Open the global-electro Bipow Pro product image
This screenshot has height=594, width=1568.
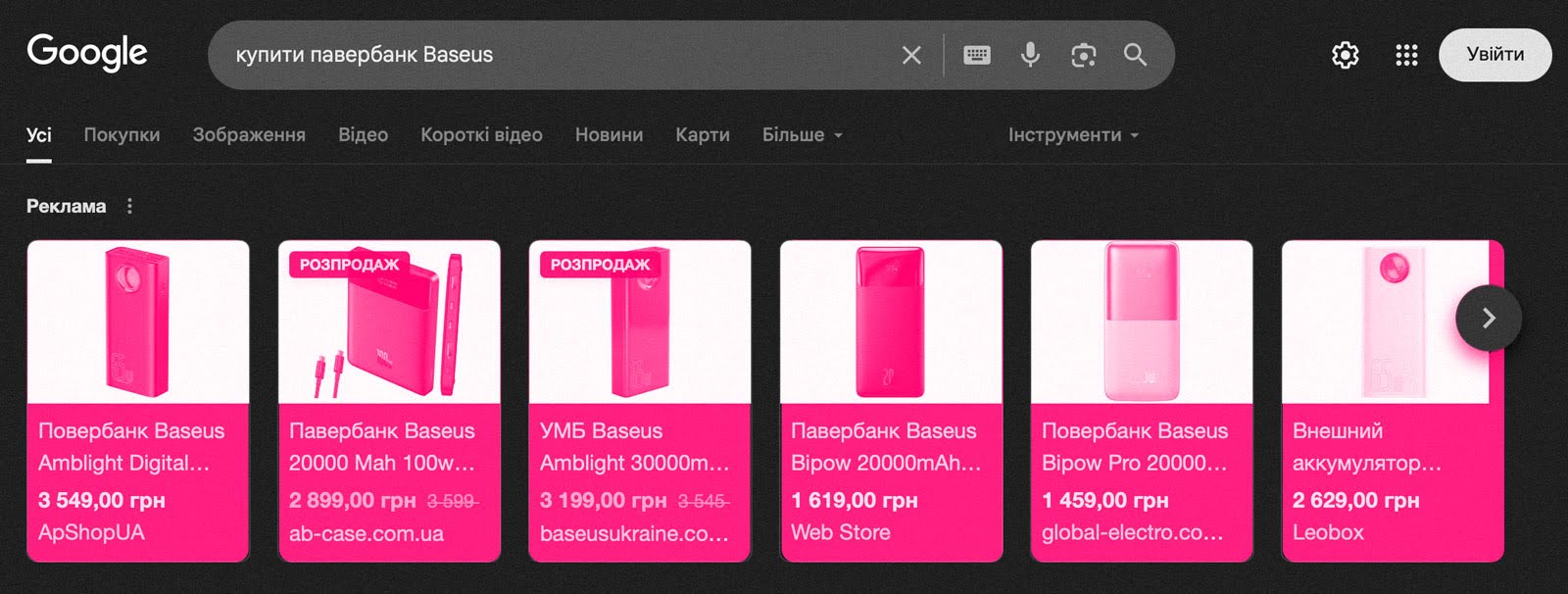point(1142,322)
